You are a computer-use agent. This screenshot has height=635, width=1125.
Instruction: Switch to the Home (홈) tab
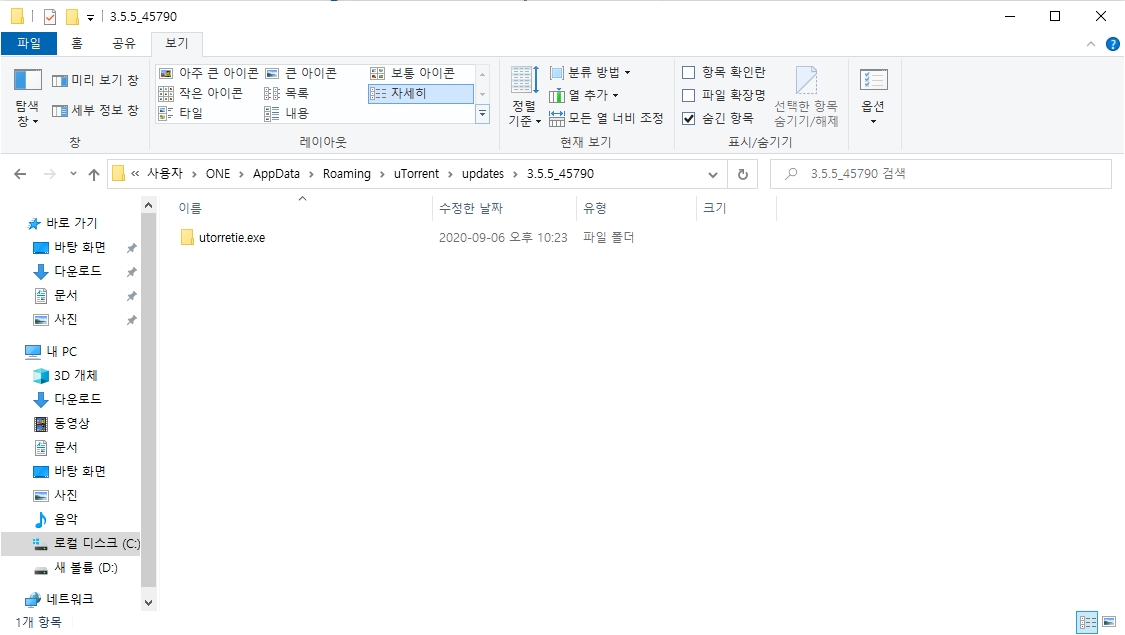[x=77, y=43]
